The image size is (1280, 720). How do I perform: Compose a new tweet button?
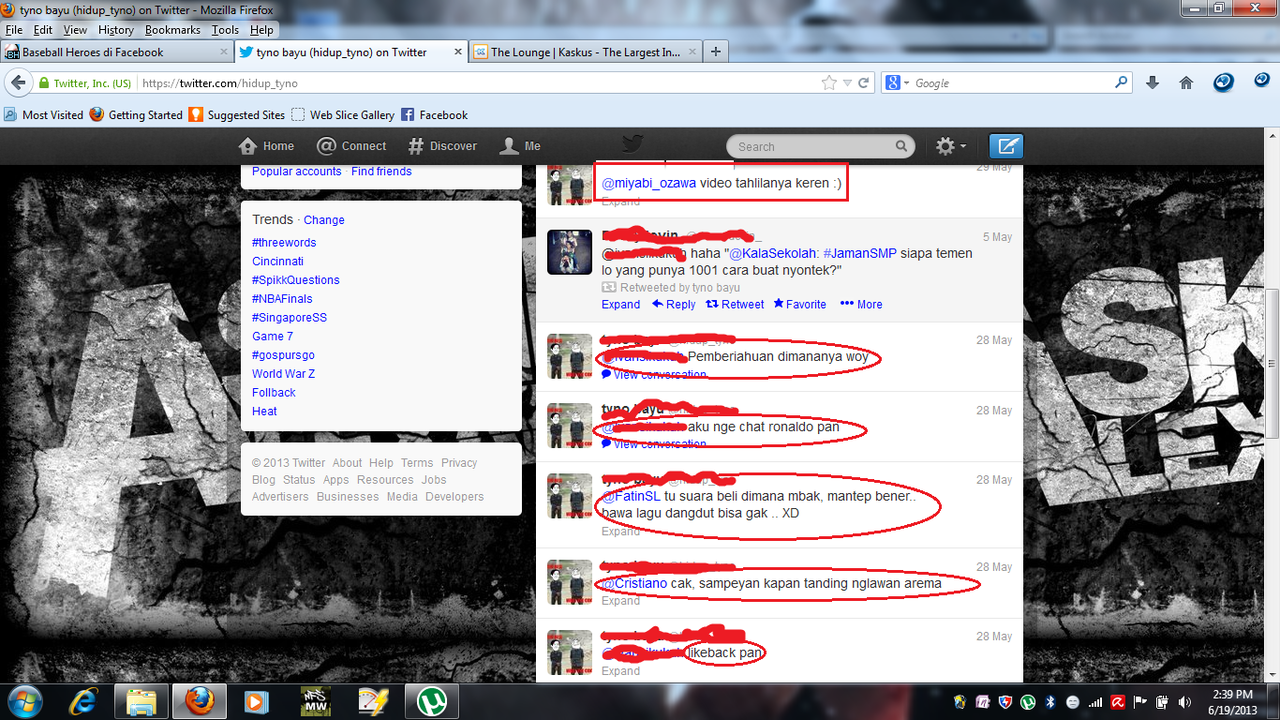click(x=1006, y=146)
